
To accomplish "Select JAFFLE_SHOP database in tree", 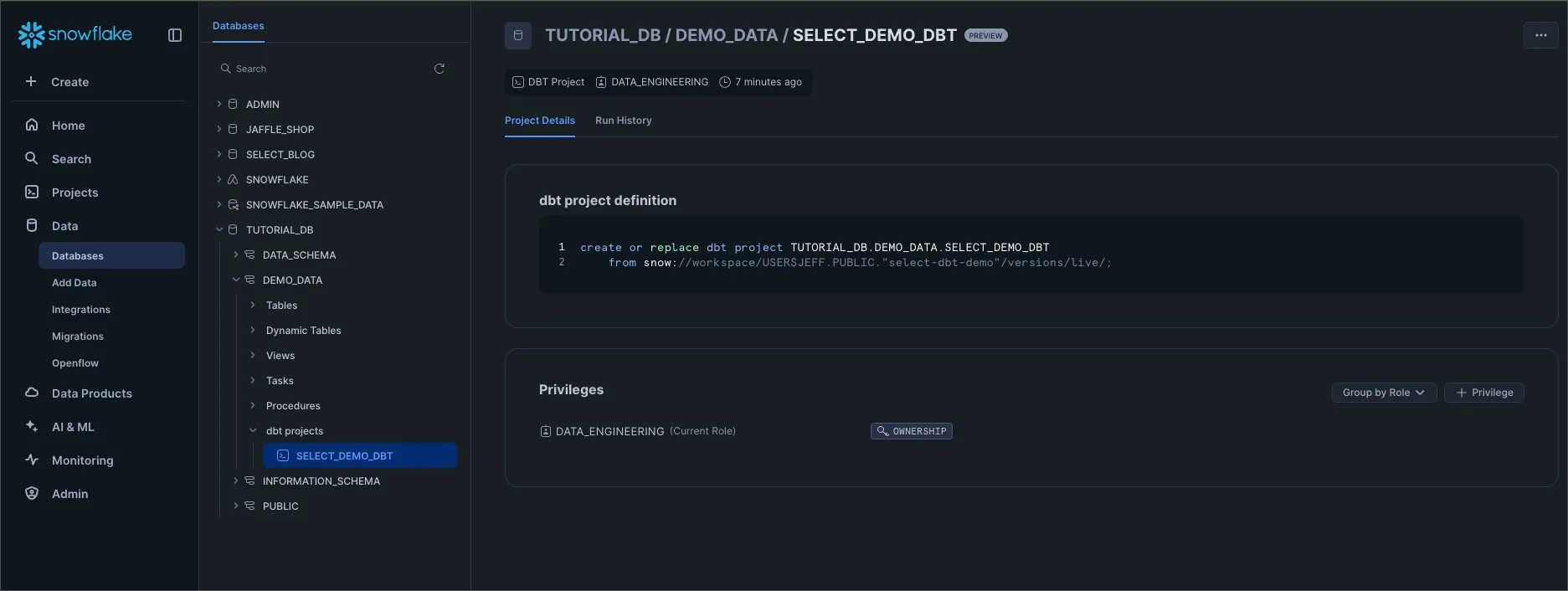I will coord(280,129).
